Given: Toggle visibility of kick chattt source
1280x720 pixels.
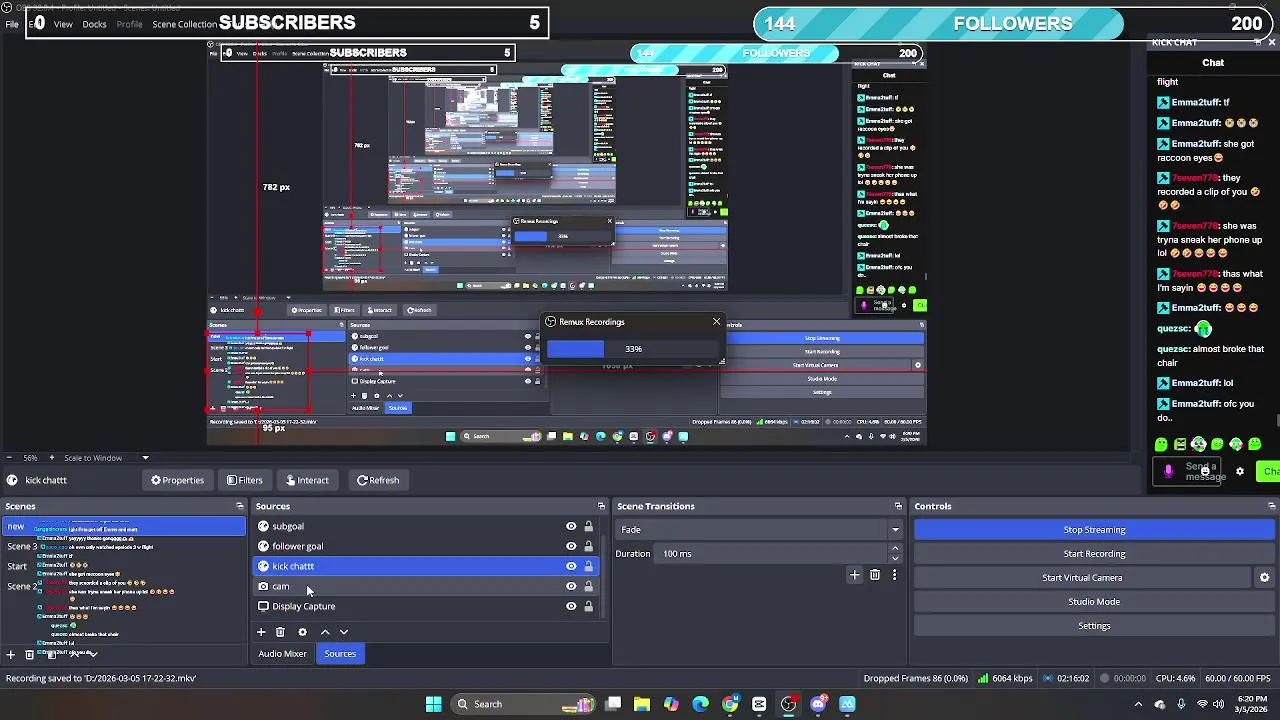Looking at the screenshot, I should click(x=571, y=566).
